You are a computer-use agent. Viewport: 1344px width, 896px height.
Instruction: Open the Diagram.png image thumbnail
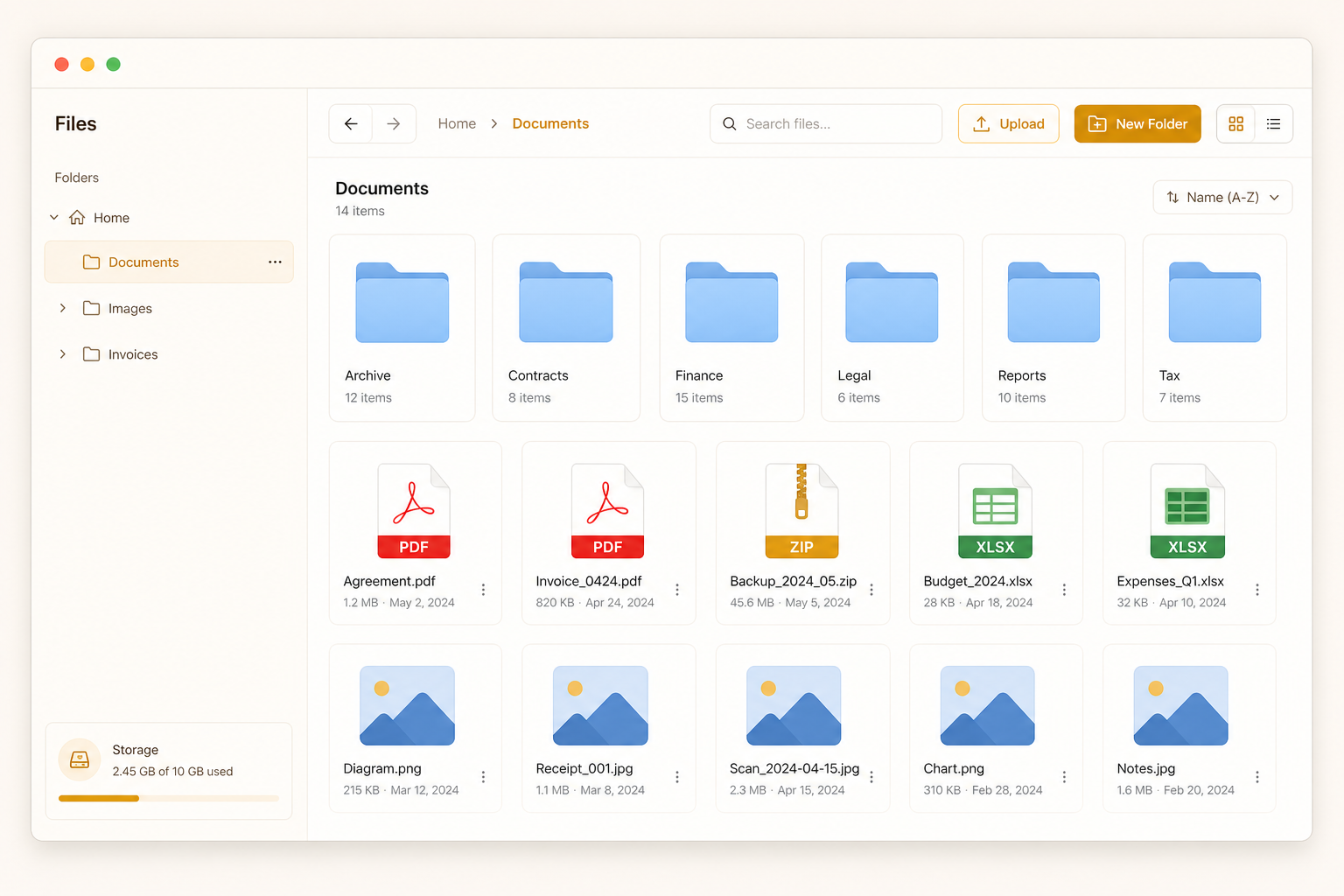(407, 706)
